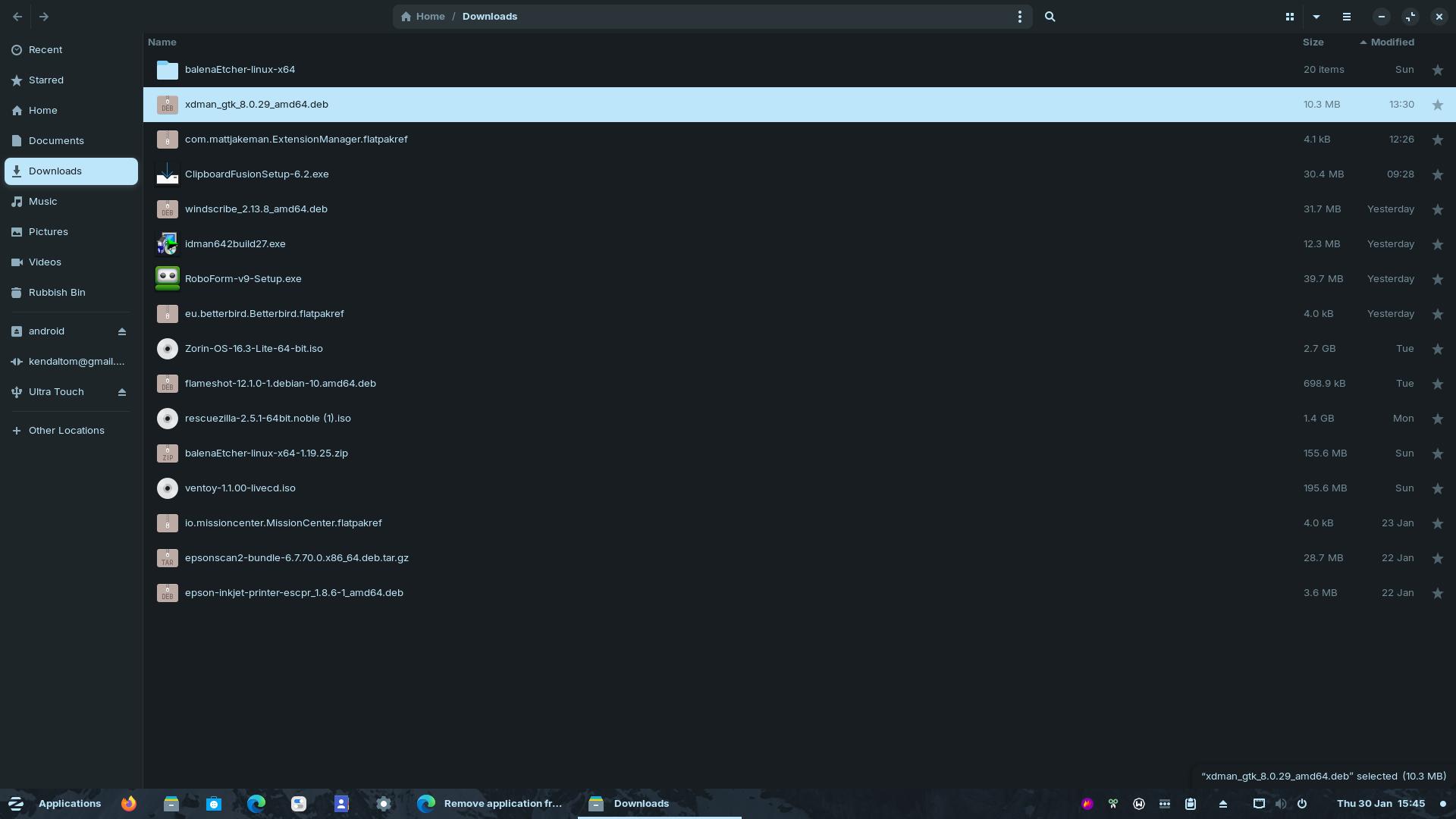Go back using the back arrow

pyautogui.click(x=17, y=16)
